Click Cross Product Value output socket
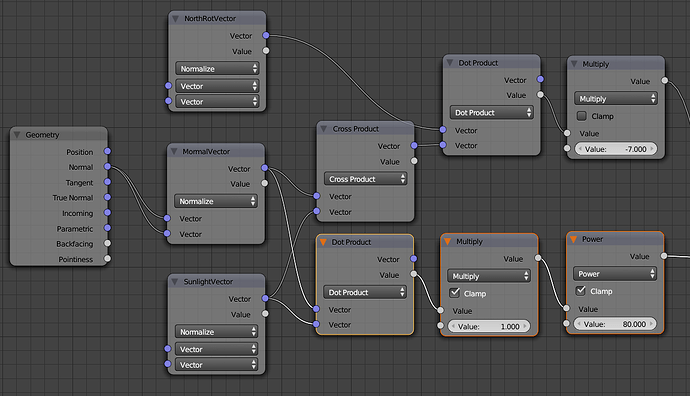Screen dimensions: 690x396 (414, 161)
